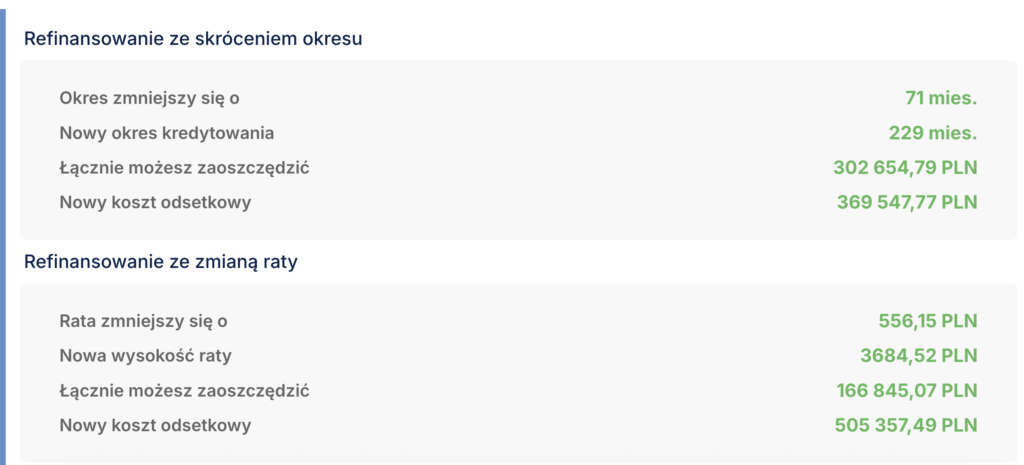This screenshot has height=465, width=1024.
Task: Click the "229 mies." value
Action: tap(932, 133)
